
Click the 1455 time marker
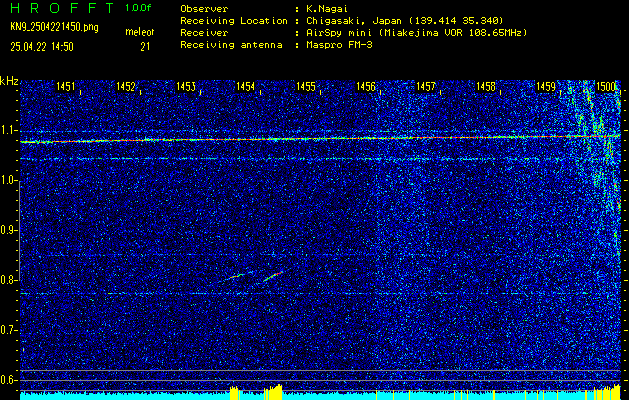(306, 86)
